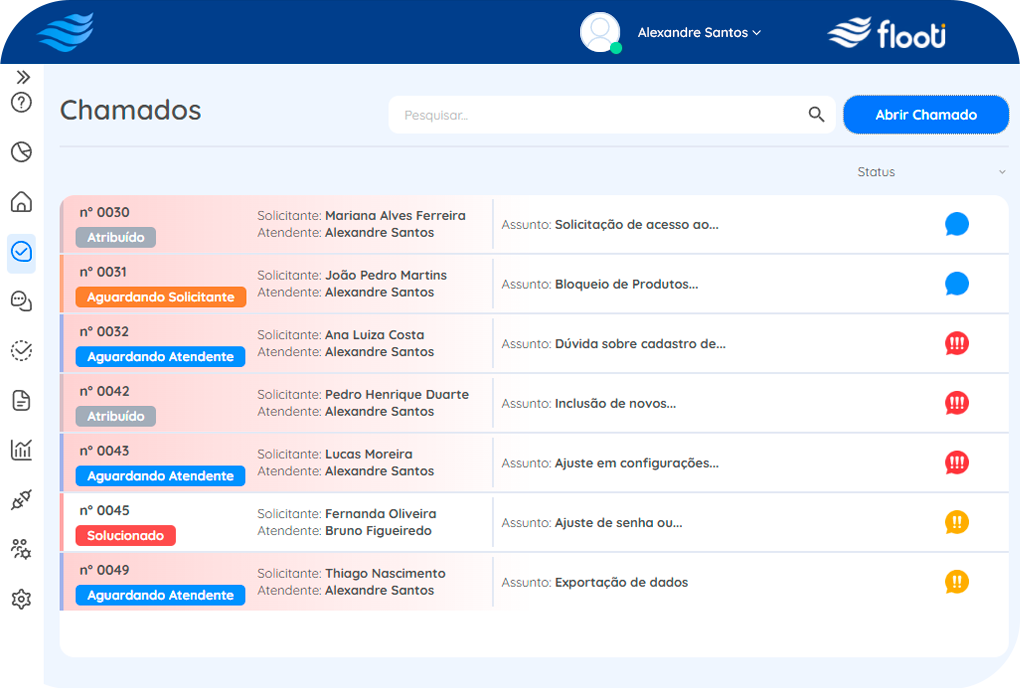Viewport: 1020px width, 689px height.
Task: Click the magnifying glass search icon
Action: click(816, 115)
